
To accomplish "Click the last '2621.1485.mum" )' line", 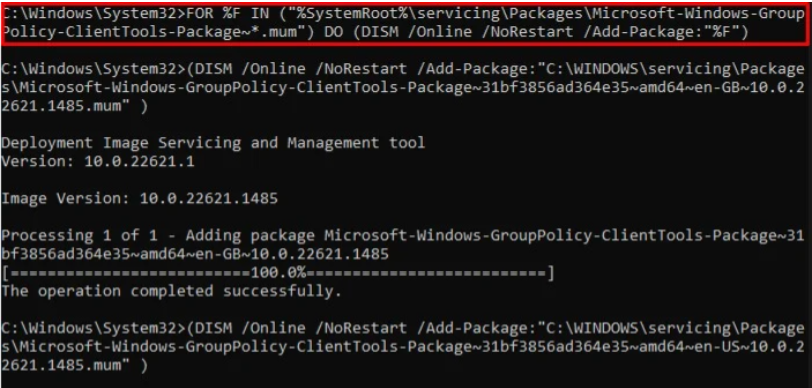I will click(x=75, y=365).
